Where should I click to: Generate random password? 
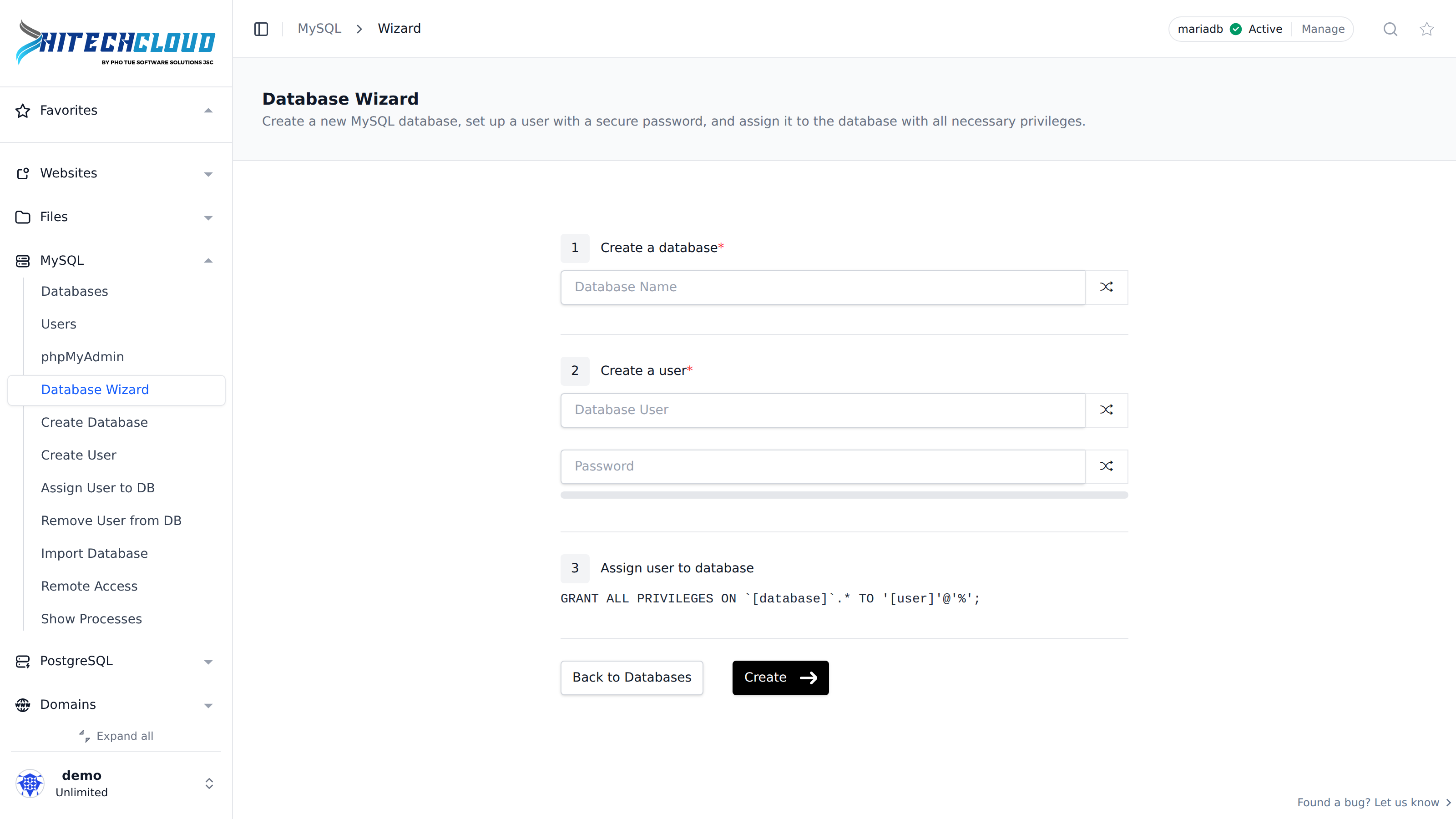[x=1106, y=466]
